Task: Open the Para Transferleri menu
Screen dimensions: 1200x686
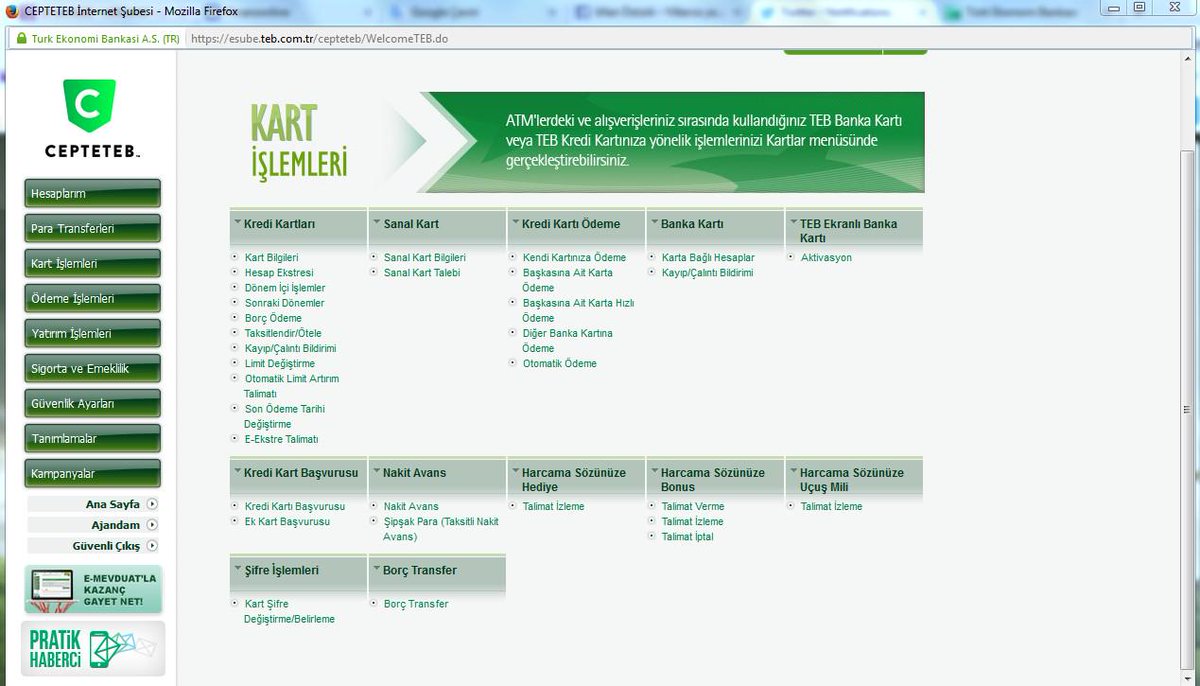Action: (x=93, y=228)
